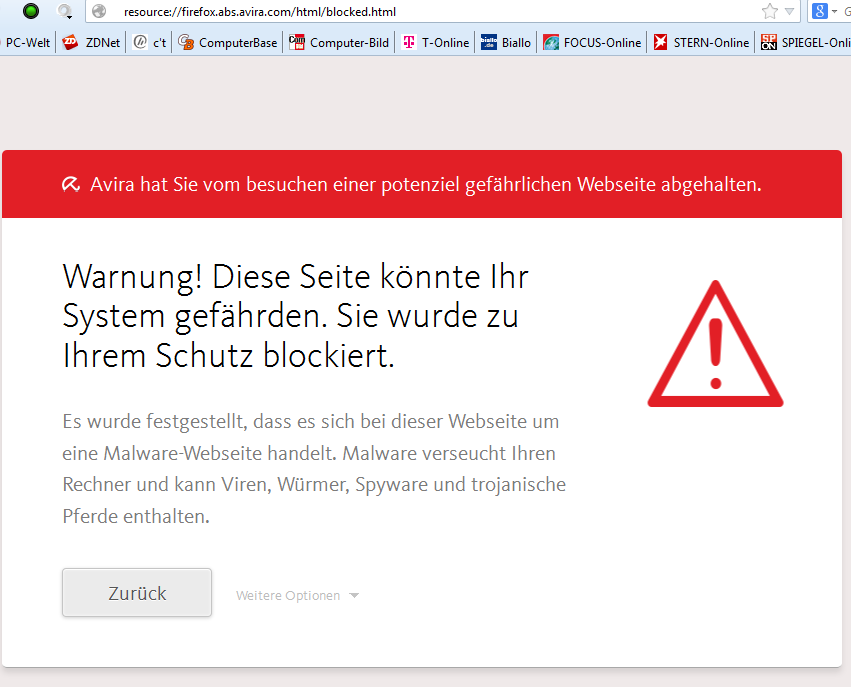
Task: Click the STERN-Online star favicon
Action: (660, 42)
